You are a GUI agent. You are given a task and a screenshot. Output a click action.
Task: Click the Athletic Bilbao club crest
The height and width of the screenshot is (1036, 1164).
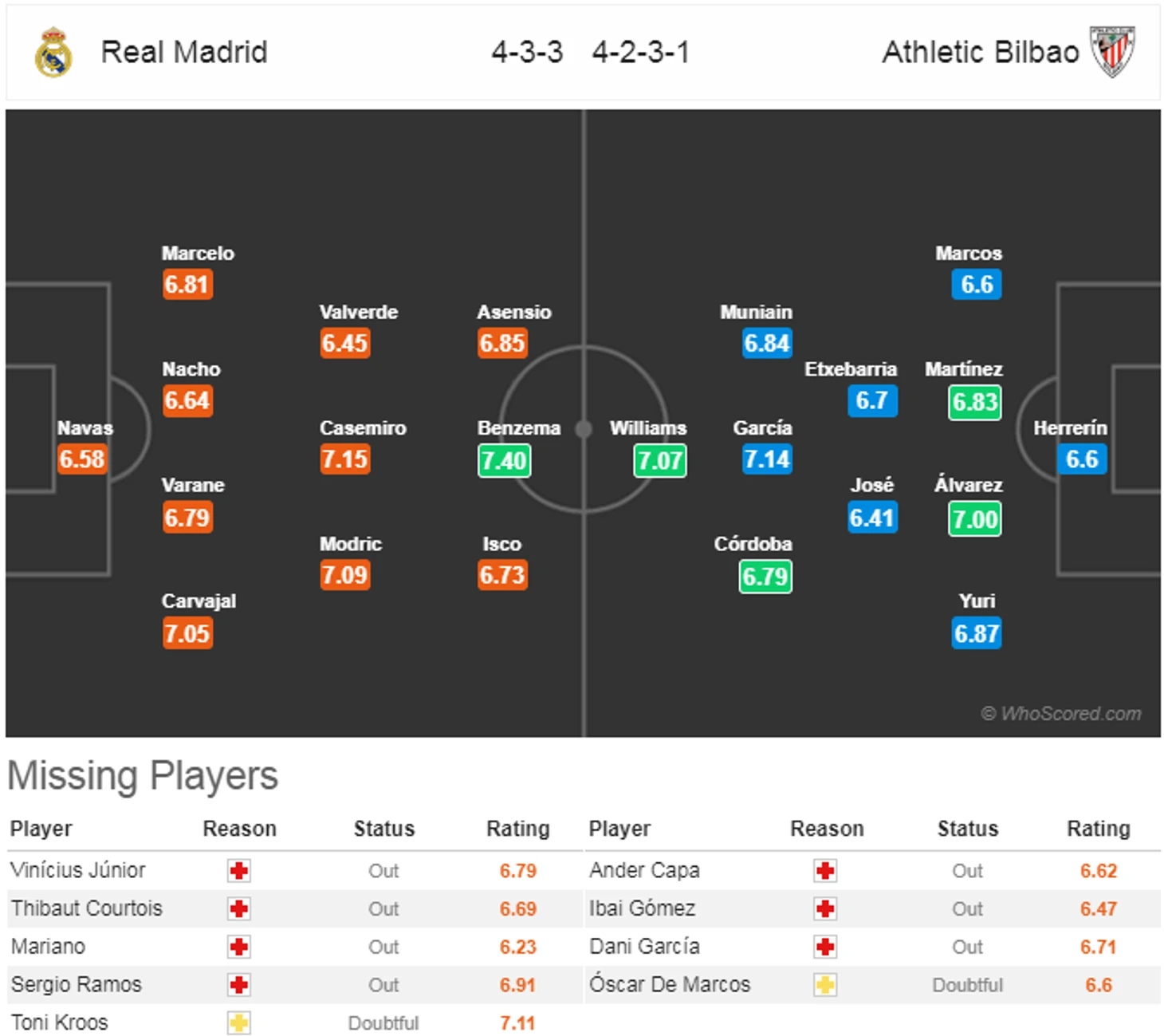click(x=1112, y=52)
